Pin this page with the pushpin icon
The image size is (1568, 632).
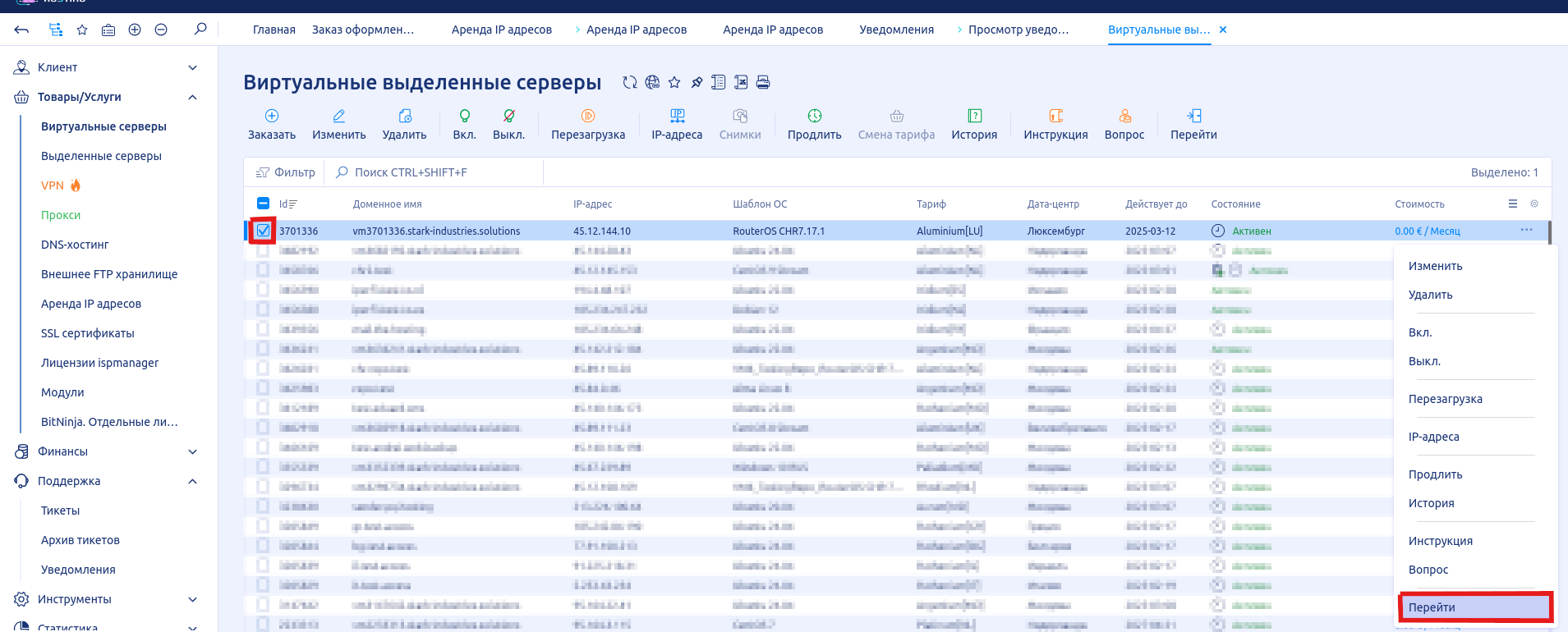697,82
